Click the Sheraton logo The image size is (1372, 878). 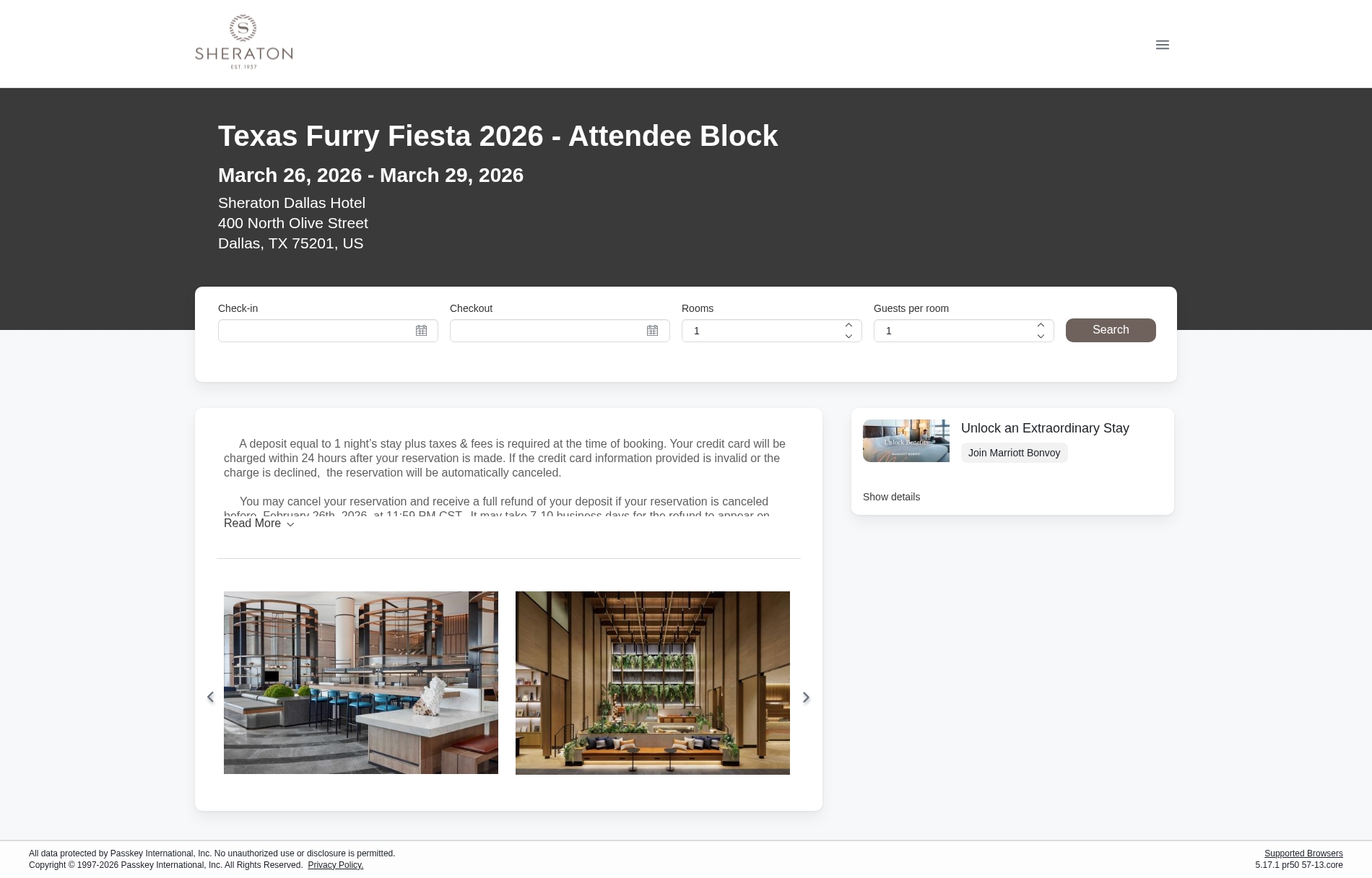[244, 42]
